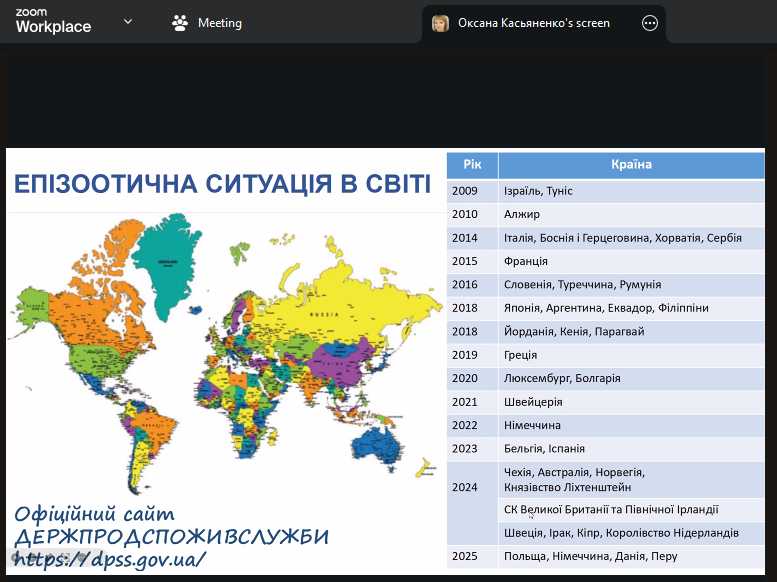Select the Оксана Касьяненко's screen tab
The height and width of the screenshot is (582, 777).
point(533,23)
